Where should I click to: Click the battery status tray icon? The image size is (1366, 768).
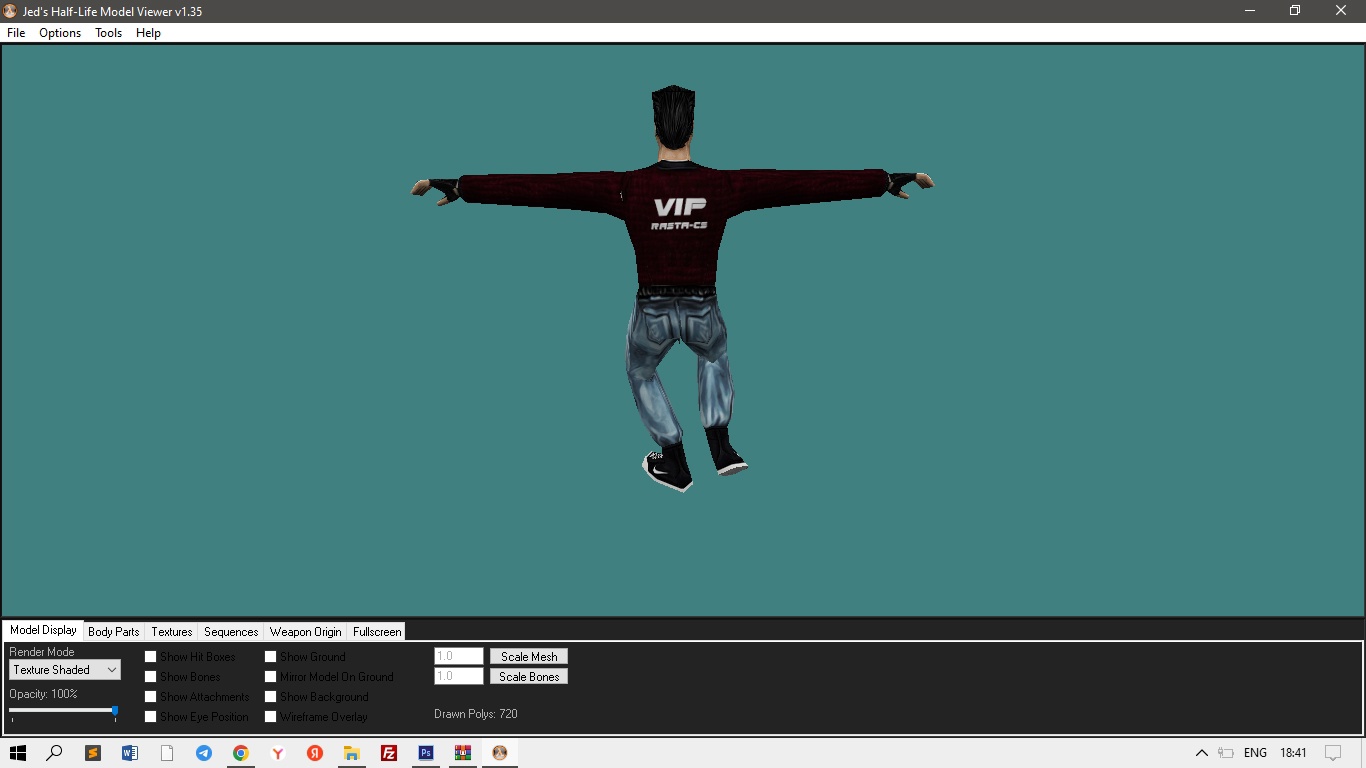click(x=1226, y=753)
